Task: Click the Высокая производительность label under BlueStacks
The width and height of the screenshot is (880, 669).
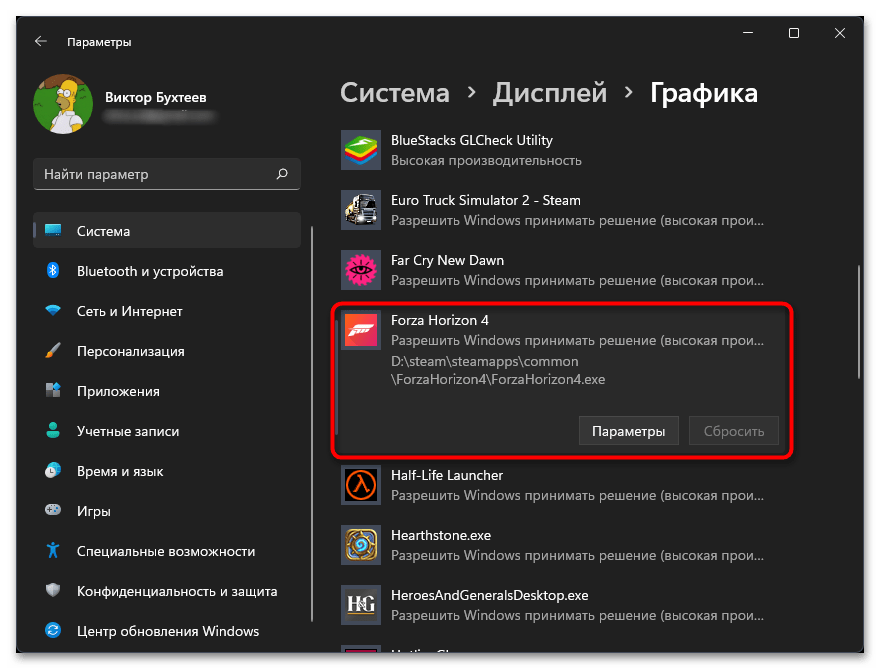Action: (486, 161)
